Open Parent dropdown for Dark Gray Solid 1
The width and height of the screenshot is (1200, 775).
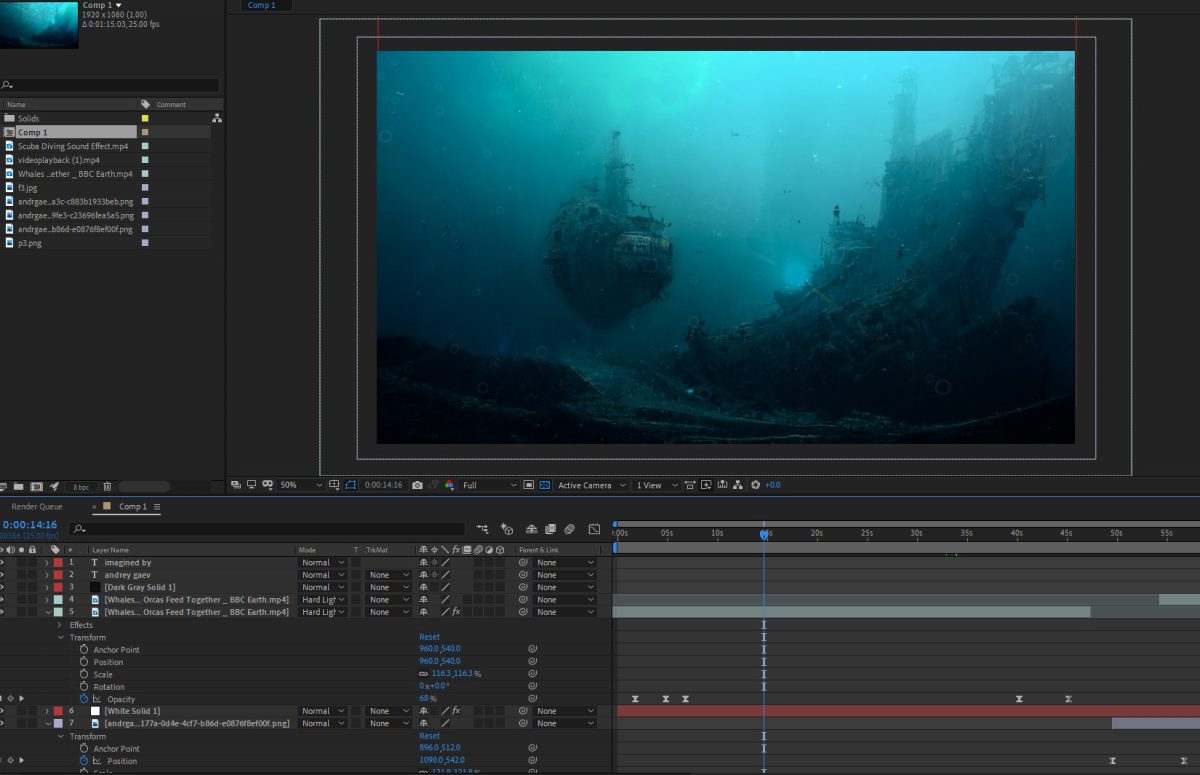[566, 587]
